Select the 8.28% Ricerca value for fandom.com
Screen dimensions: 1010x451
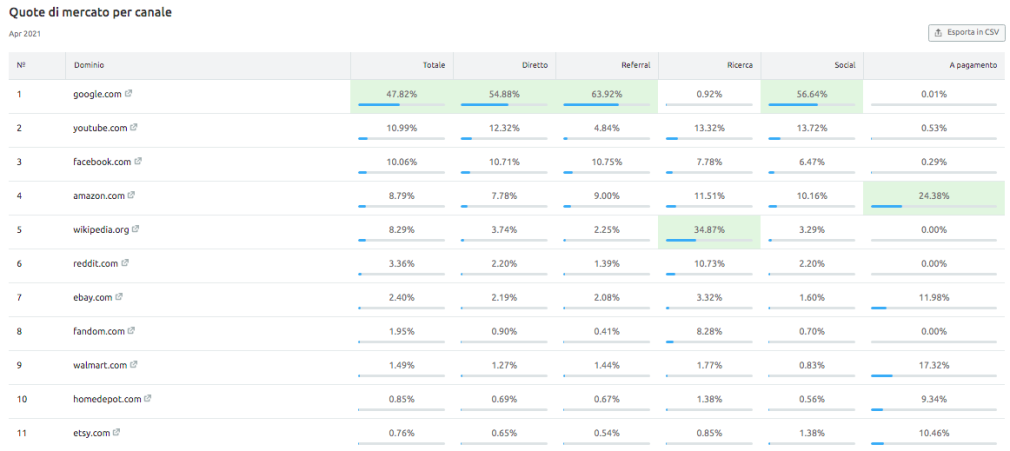709,331
